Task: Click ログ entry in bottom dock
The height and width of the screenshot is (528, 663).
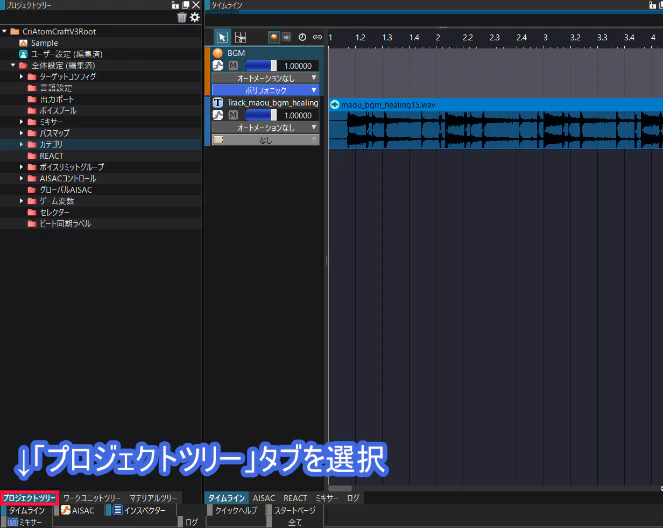Action: click(192, 522)
